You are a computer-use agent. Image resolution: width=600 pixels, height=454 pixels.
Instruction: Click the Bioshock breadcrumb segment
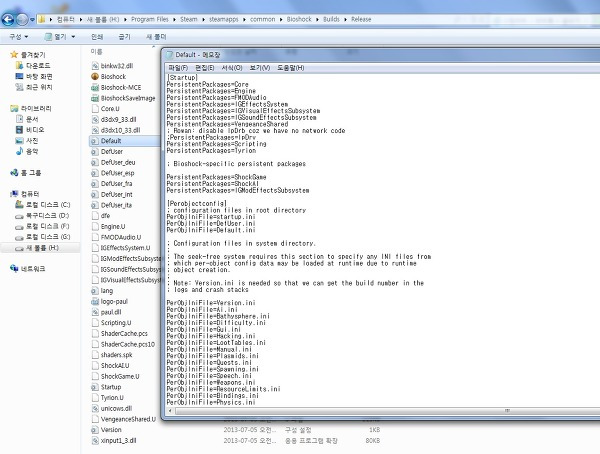pyautogui.click(x=299, y=19)
